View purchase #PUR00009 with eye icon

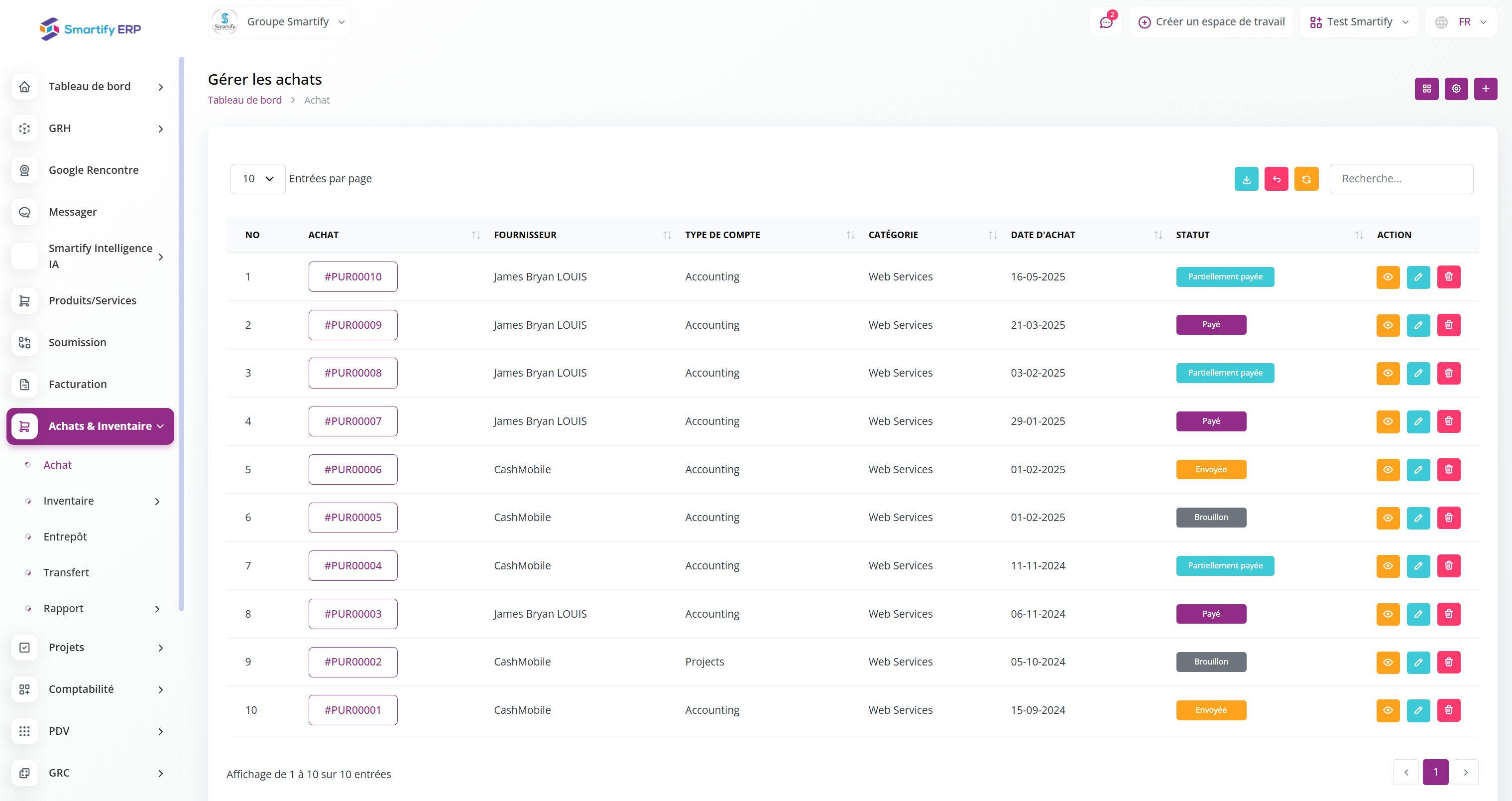[1388, 325]
